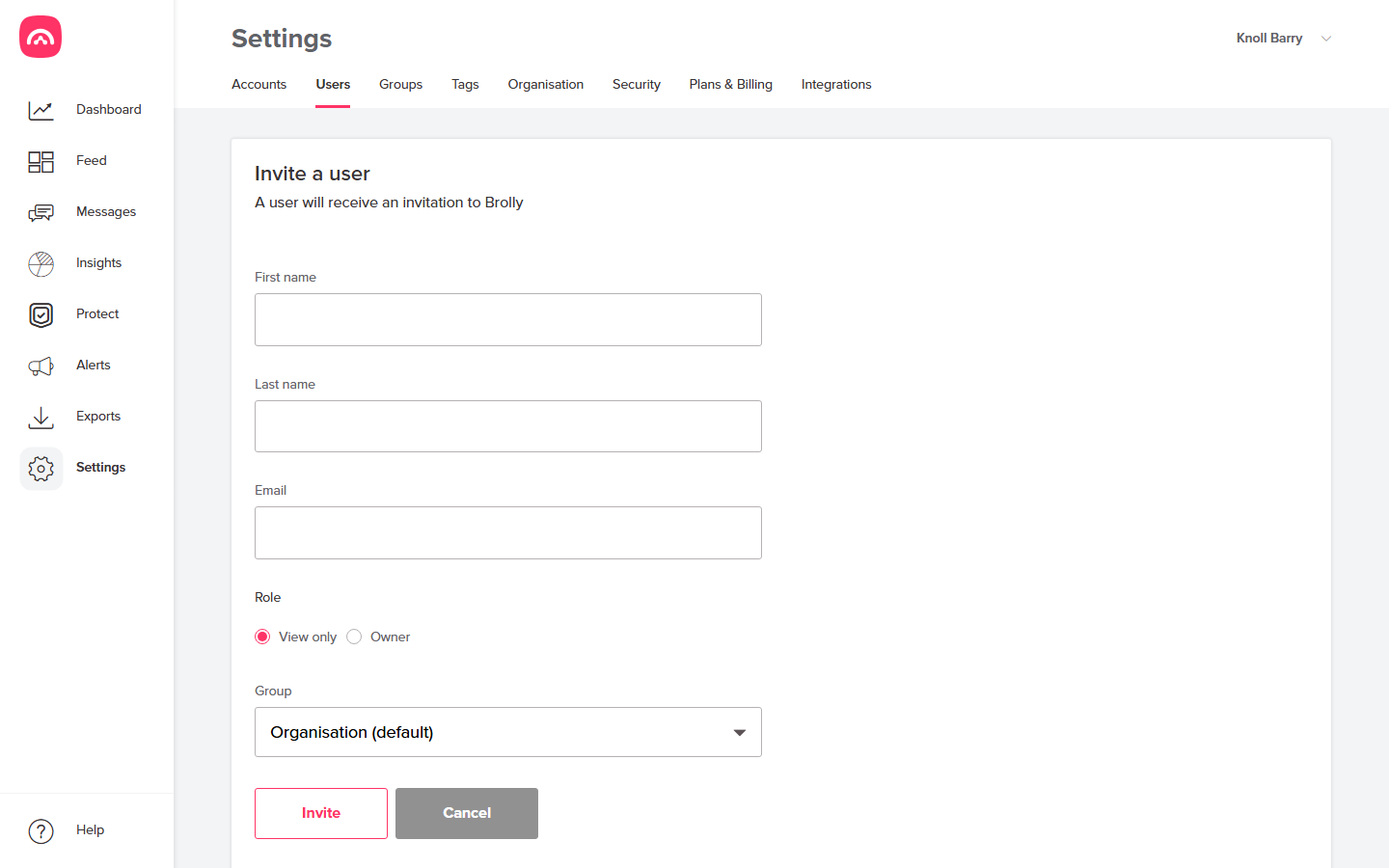1389x868 pixels.
Task: Open the Messages chat icon
Action: pos(41,212)
